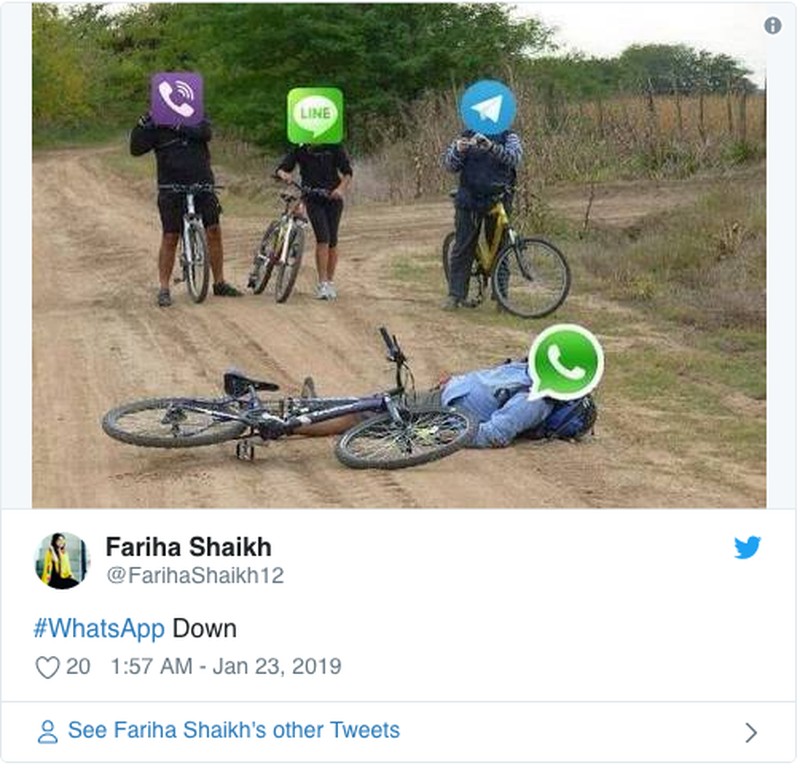This screenshot has width=800, height=771.
Task: Open the @FarihaShaikh12 handle
Action: coord(194,576)
